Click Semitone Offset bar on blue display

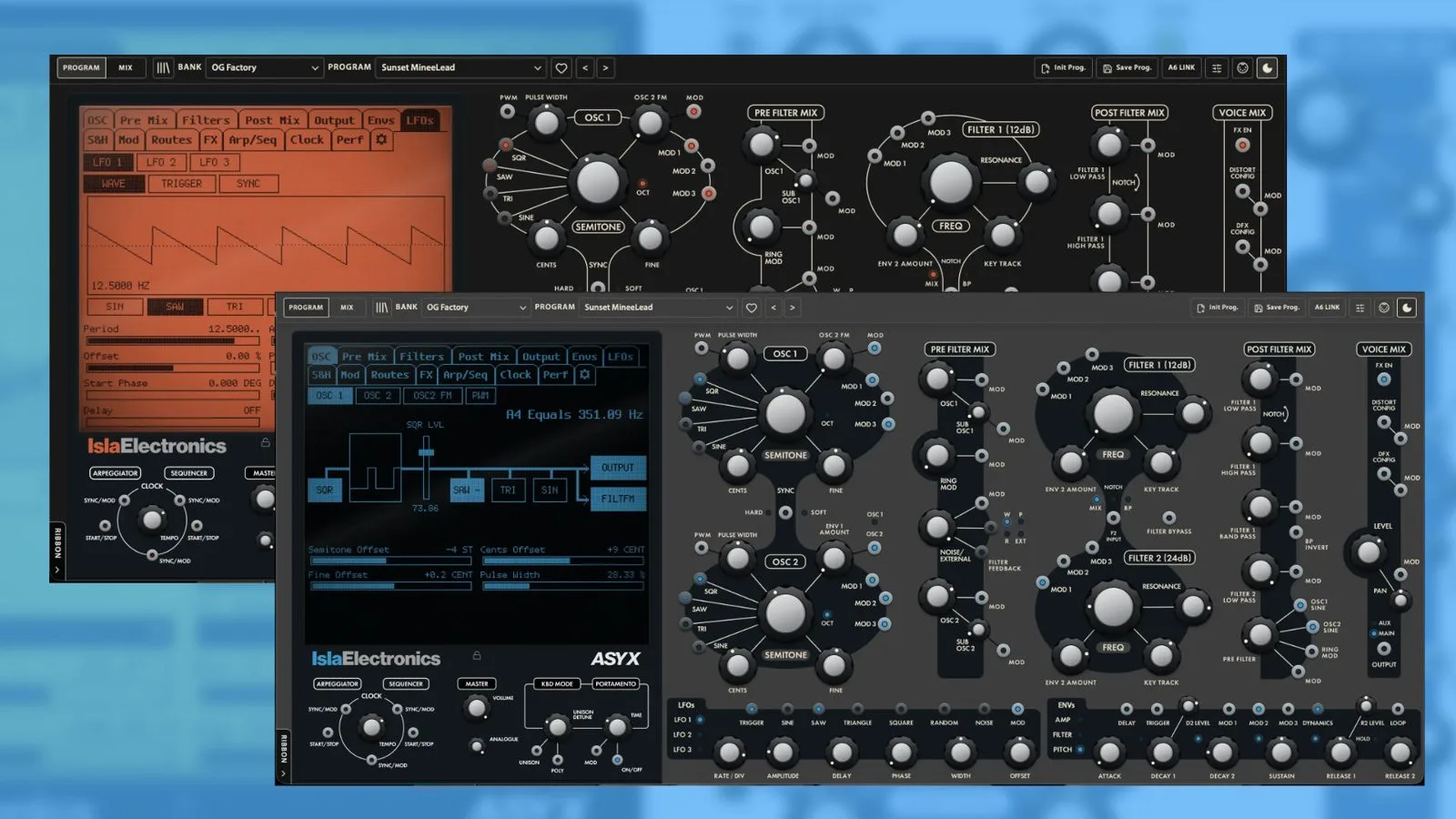pos(390,561)
